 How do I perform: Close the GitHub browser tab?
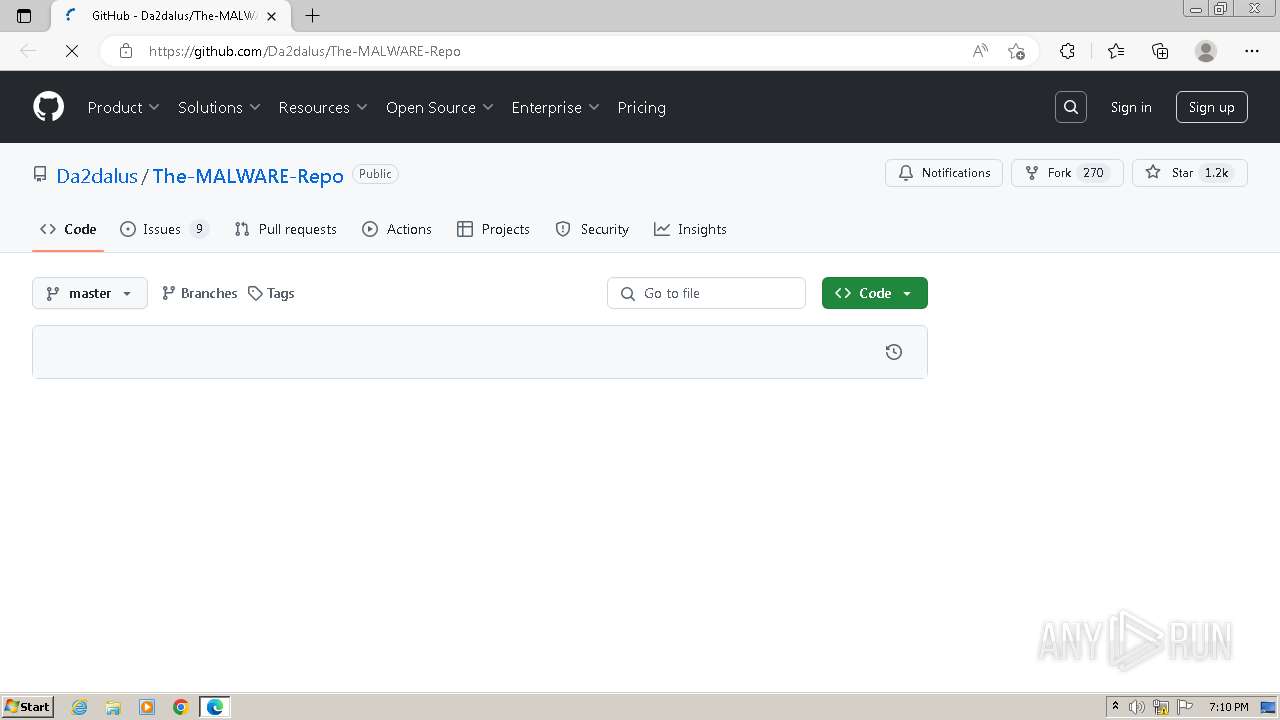(271, 16)
